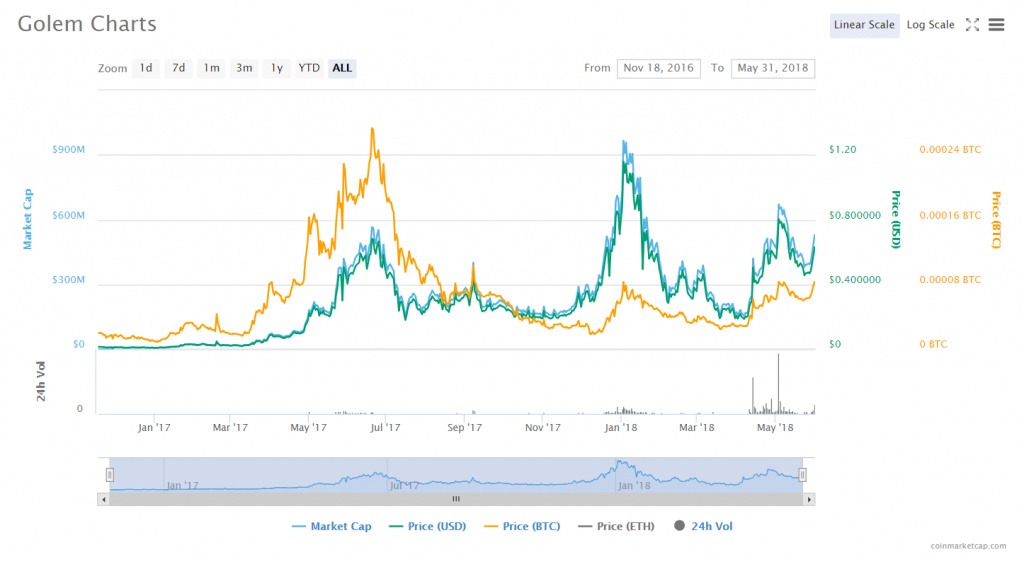Click the navigator scrollbar right arrow
The image size is (1024, 562).
coord(809,499)
